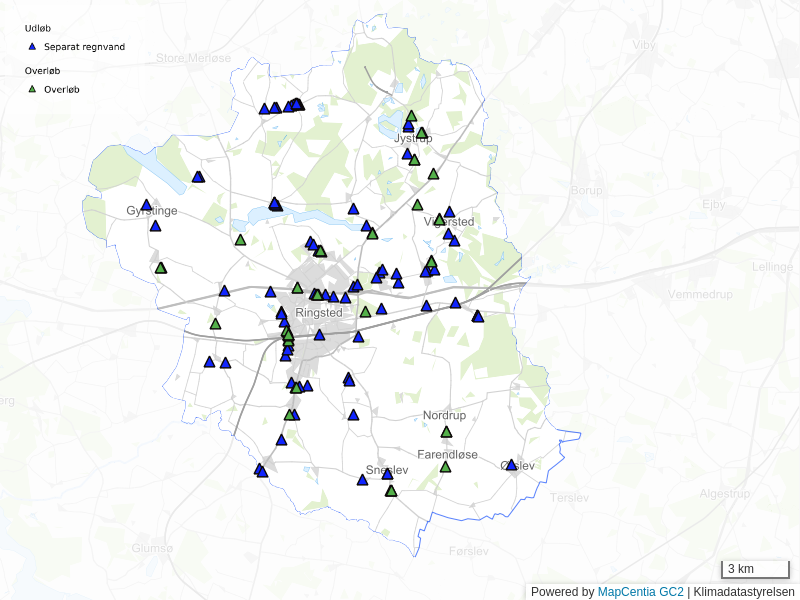The height and width of the screenshot is (600, 800).
Task: Click the blue Separat regnvand legend triangle
Action: click(32, 47)
